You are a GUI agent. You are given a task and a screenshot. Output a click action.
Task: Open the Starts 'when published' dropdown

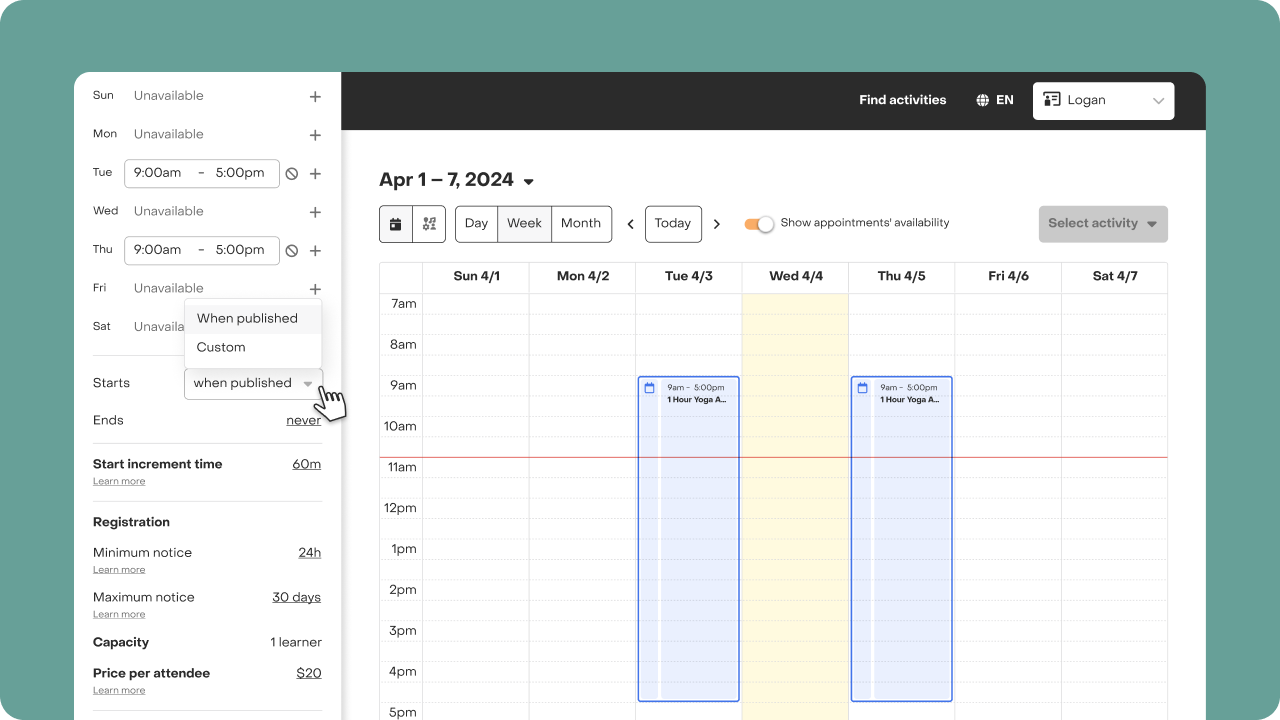(254, 383)
